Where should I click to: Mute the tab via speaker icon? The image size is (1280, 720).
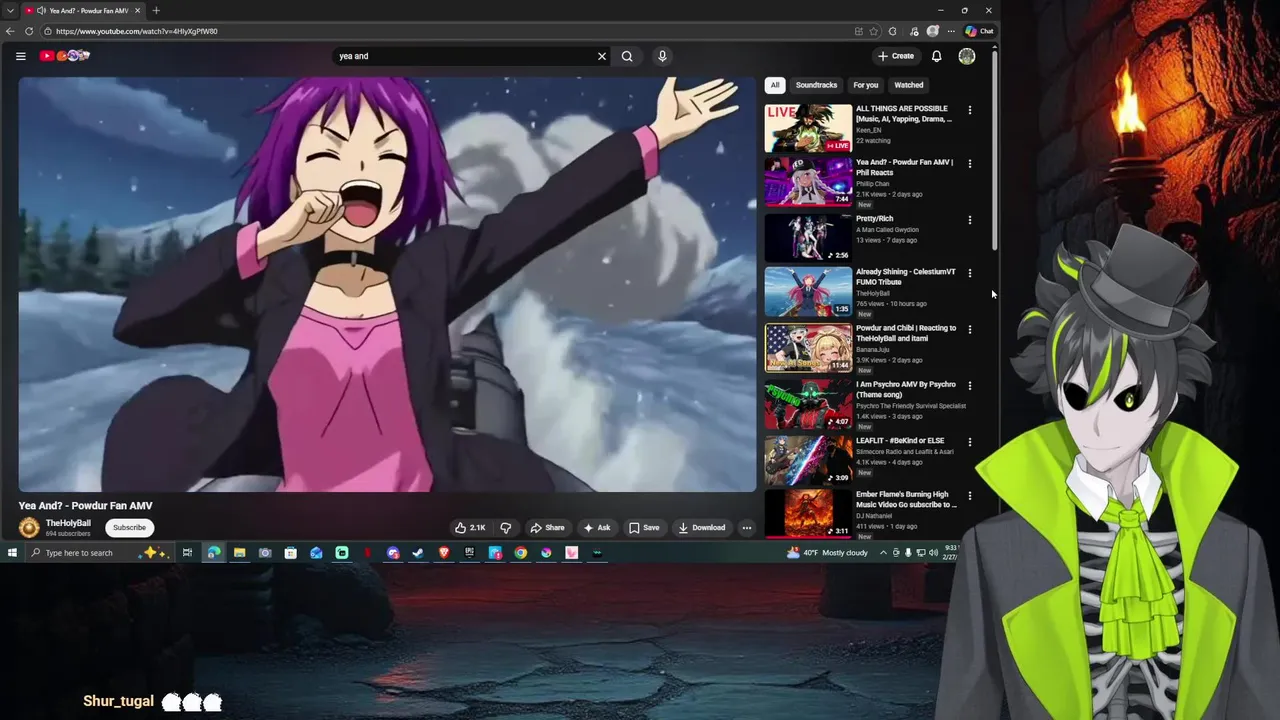pyautogui.click(x=41, y=10)
